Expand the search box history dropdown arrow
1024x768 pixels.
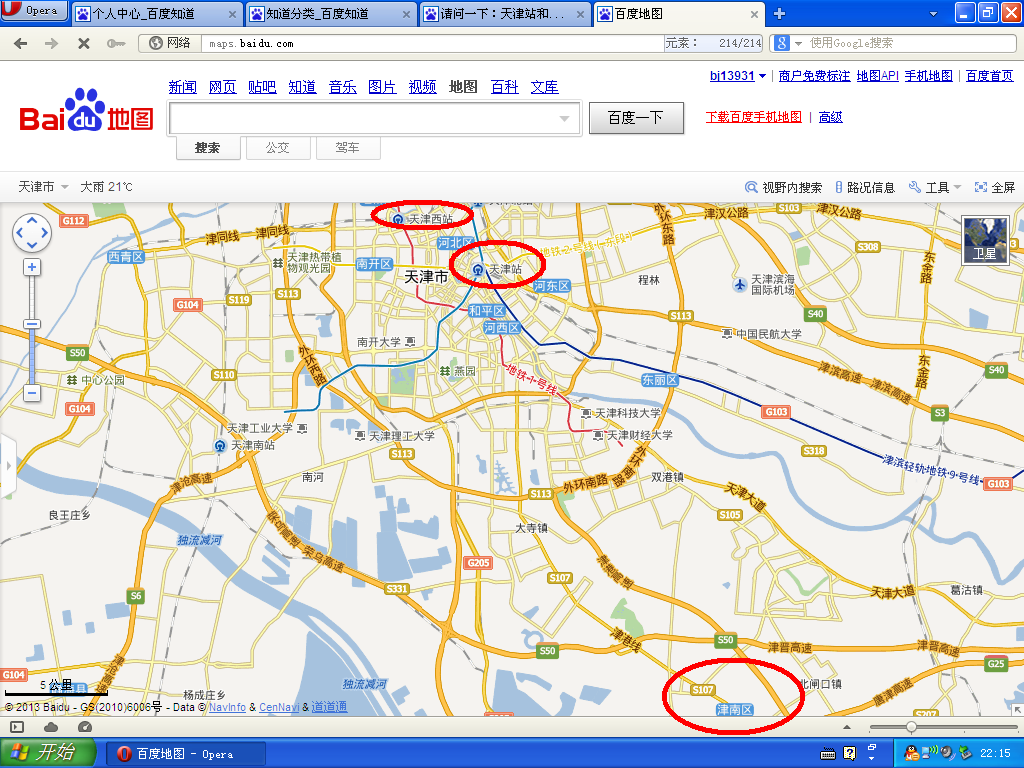click(564, 119)
